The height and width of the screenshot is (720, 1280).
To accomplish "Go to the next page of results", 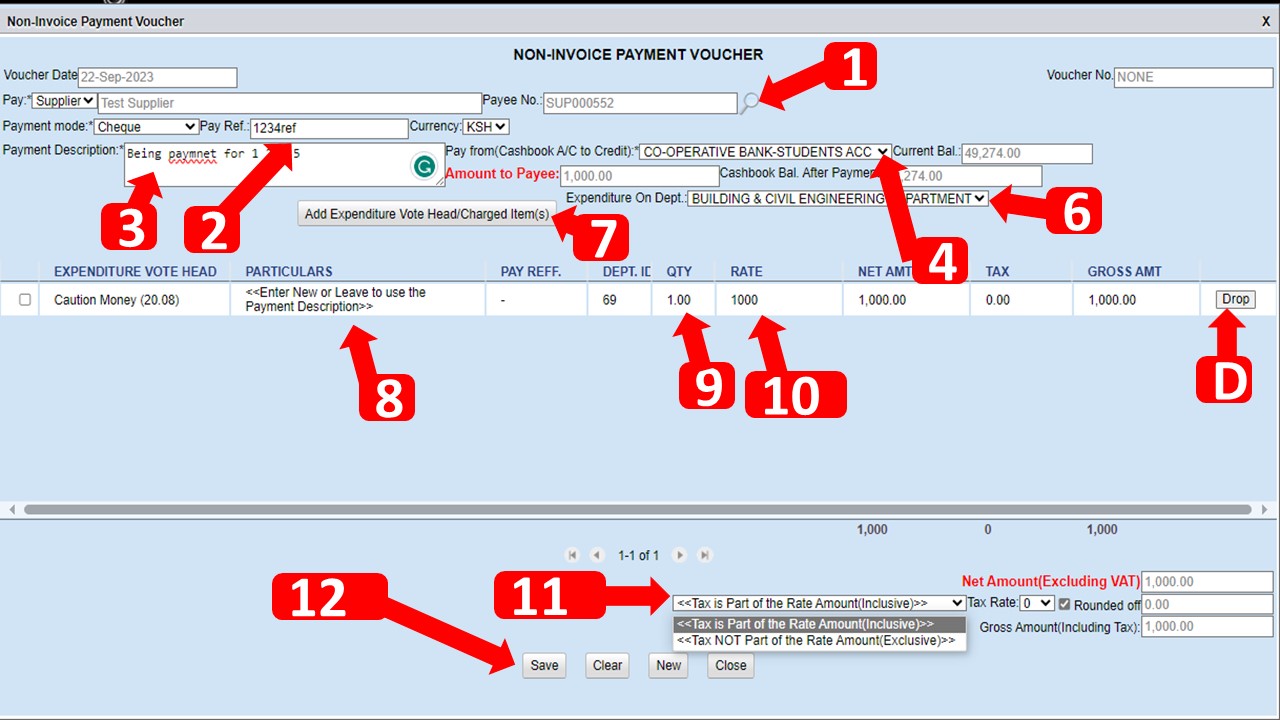I will point(679,555).
